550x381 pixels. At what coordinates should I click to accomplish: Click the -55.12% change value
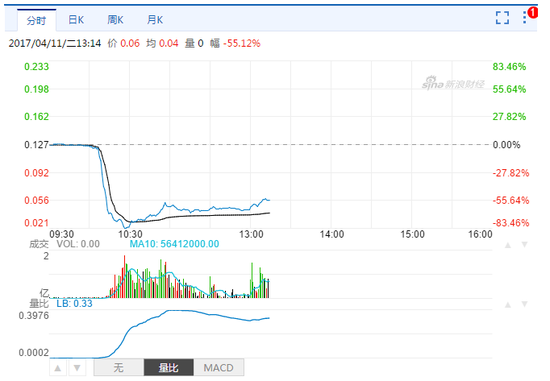tap(242, 44)
